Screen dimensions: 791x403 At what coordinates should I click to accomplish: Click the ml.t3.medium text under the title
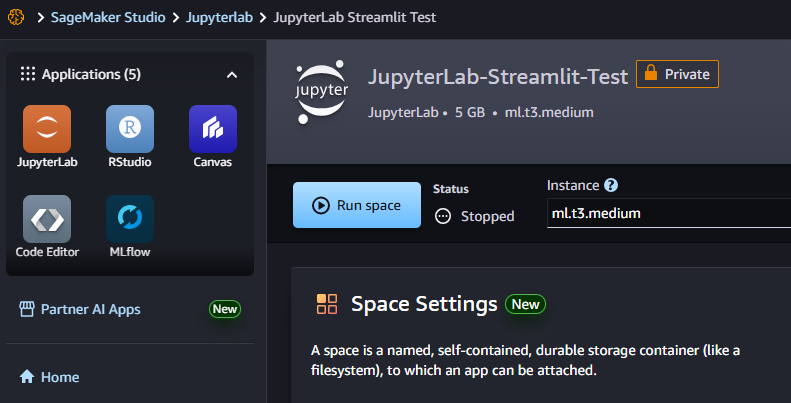pos(549,112)
